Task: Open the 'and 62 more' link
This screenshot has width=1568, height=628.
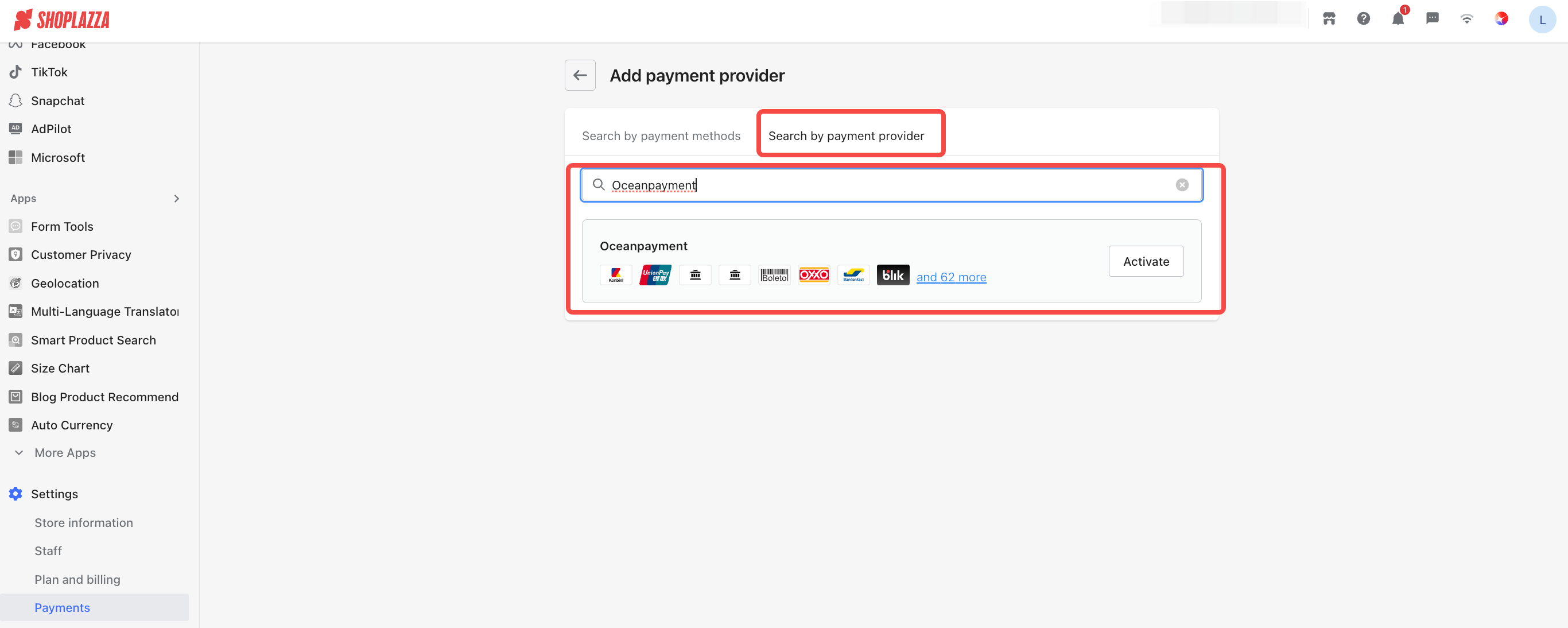Action: [952, 277]
